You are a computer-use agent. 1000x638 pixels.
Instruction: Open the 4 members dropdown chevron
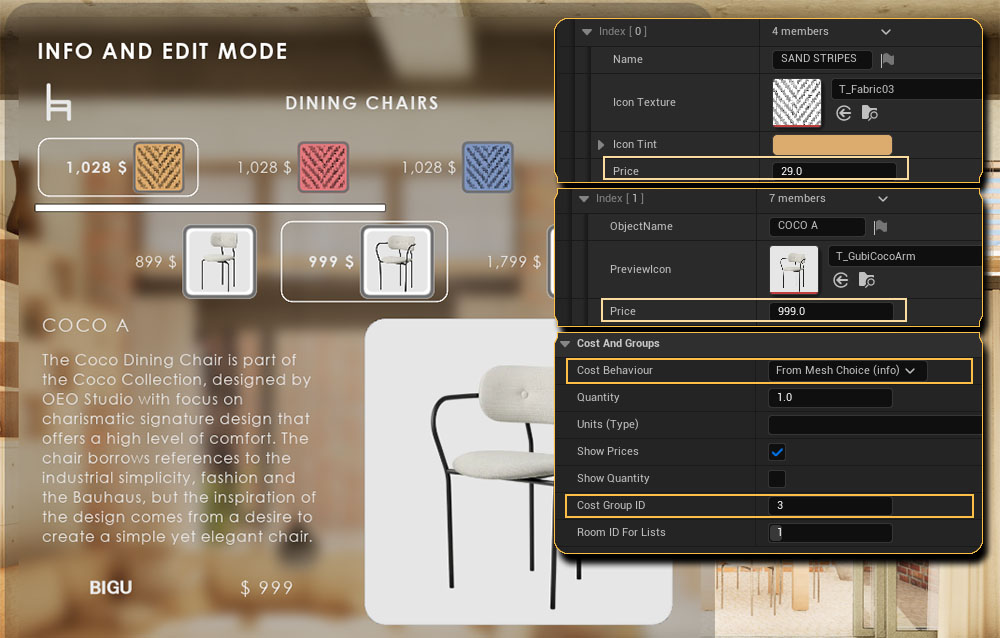tap(885, 32)
